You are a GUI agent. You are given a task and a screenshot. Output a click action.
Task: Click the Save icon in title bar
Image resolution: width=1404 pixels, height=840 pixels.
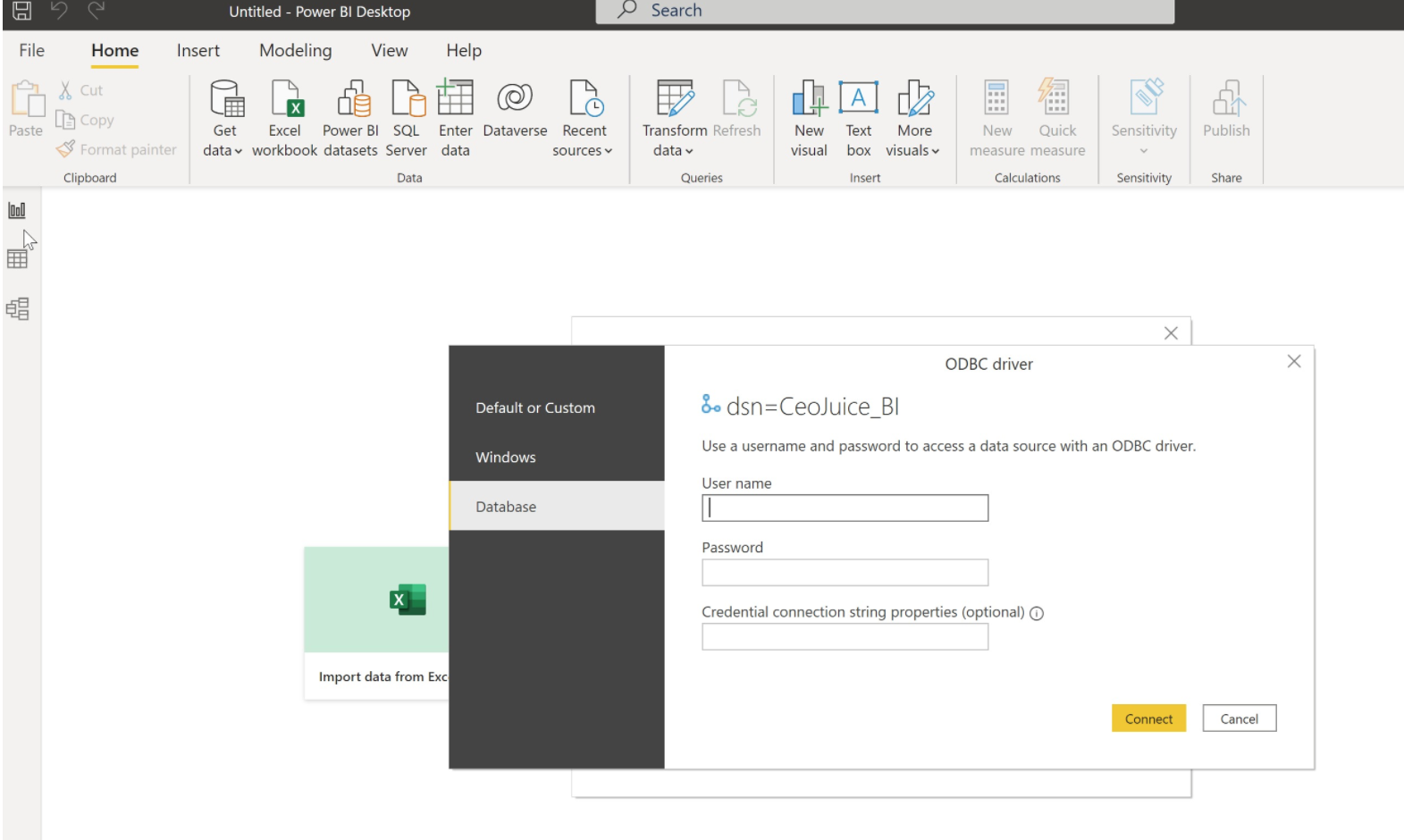[x=21, y=11]
